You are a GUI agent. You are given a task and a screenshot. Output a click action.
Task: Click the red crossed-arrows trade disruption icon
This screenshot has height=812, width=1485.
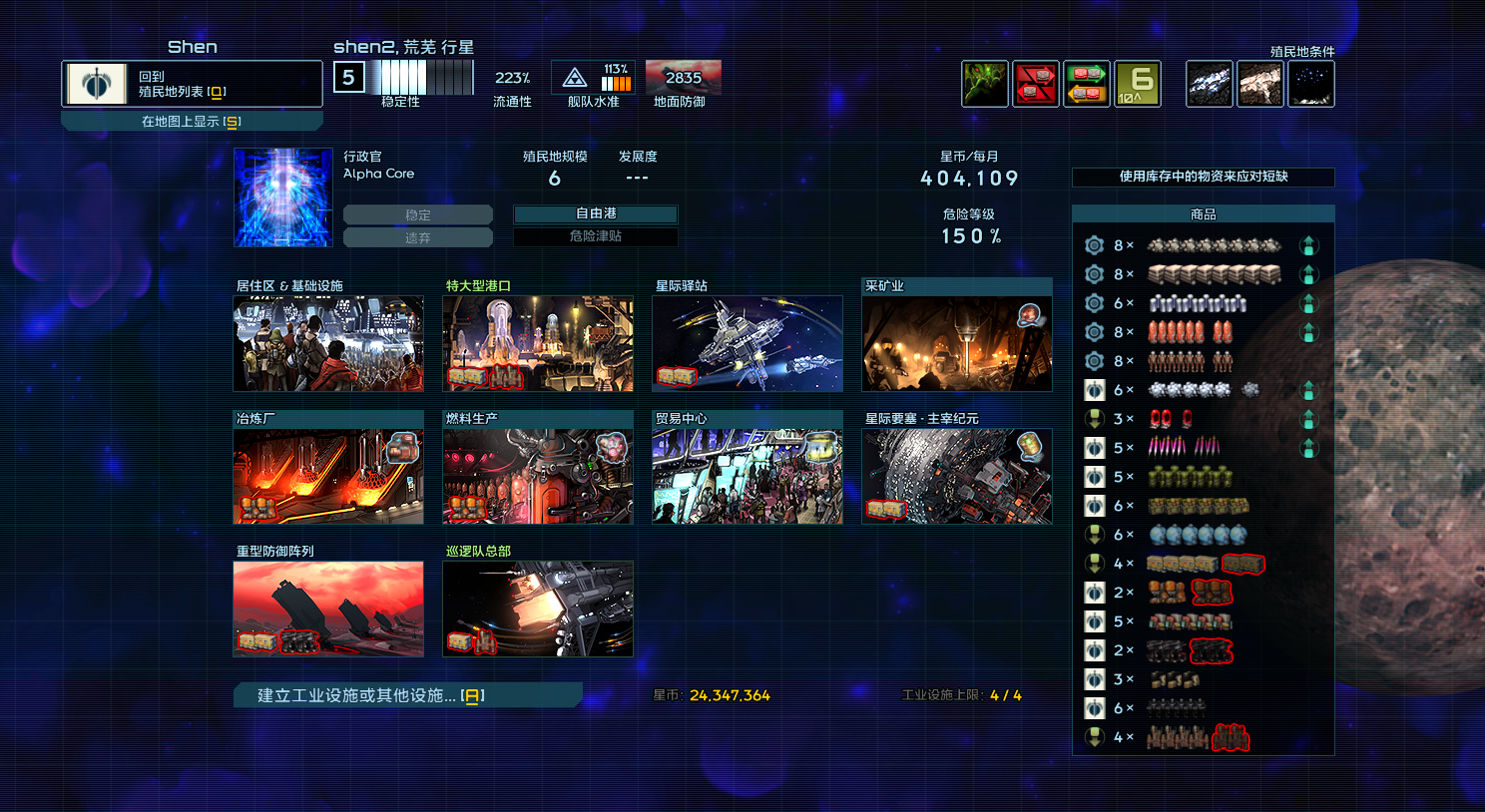click(1035, 84)
